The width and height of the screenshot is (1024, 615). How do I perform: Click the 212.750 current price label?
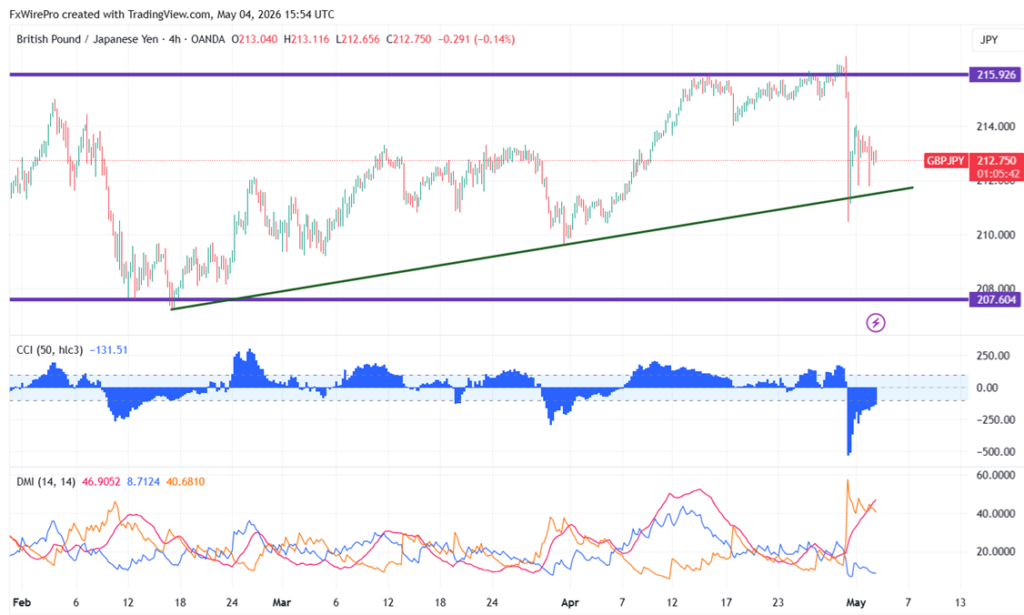pos(997,161)
